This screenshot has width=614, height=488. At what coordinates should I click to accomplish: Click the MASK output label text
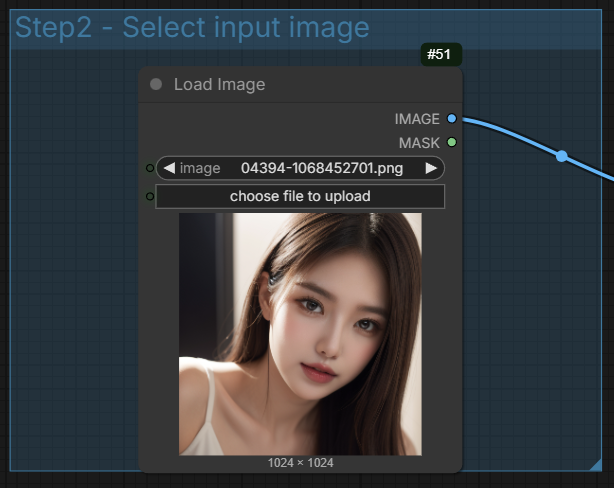(x=419, y=143)
